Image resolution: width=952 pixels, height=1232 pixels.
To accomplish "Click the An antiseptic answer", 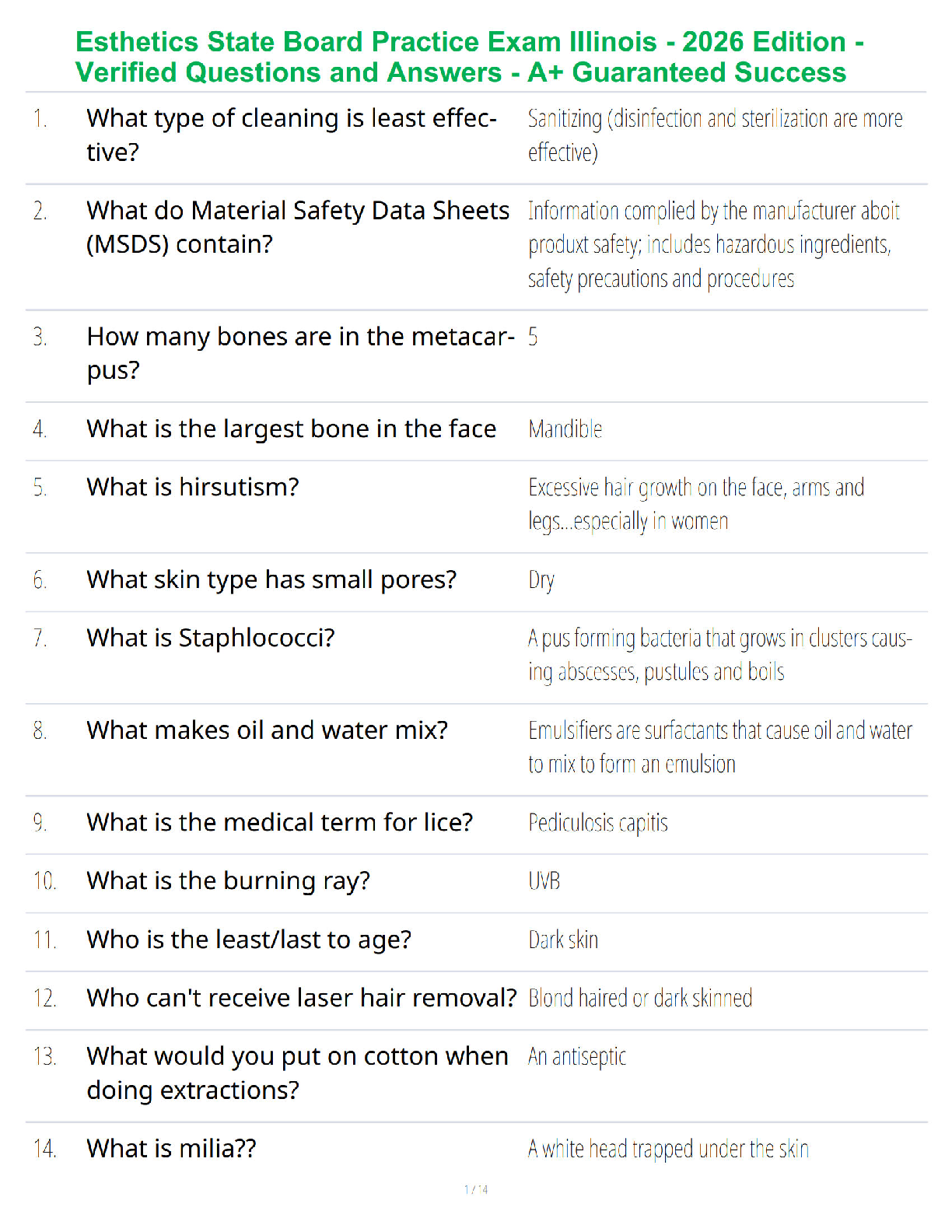I will pos(576,1057).
